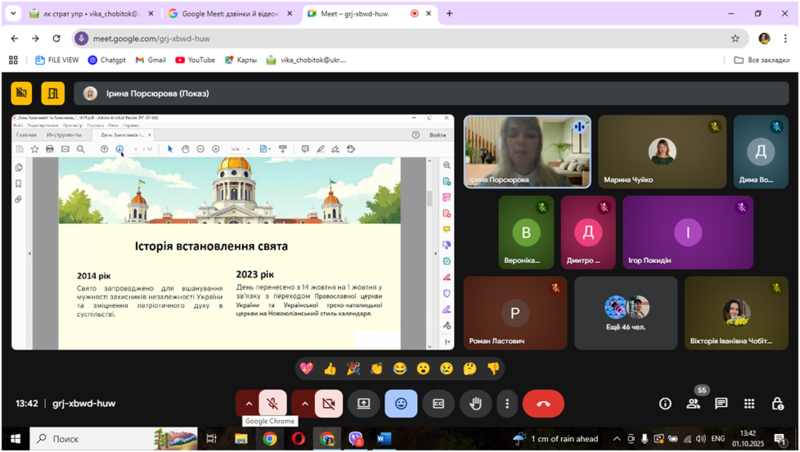
Task: Open meeting details info icon
Action: (665, 404)
